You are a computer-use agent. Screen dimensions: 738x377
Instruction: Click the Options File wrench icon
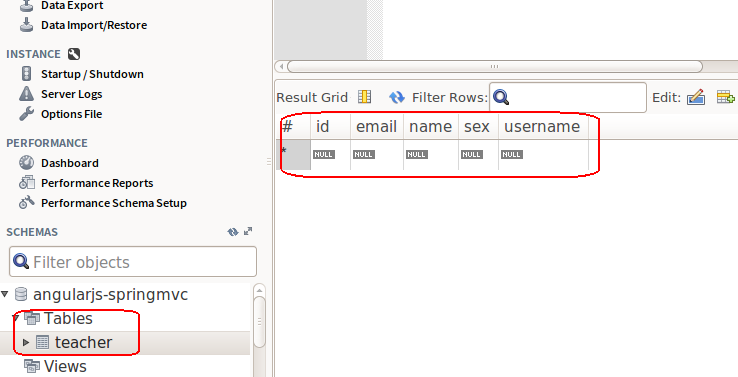point(26,113)
